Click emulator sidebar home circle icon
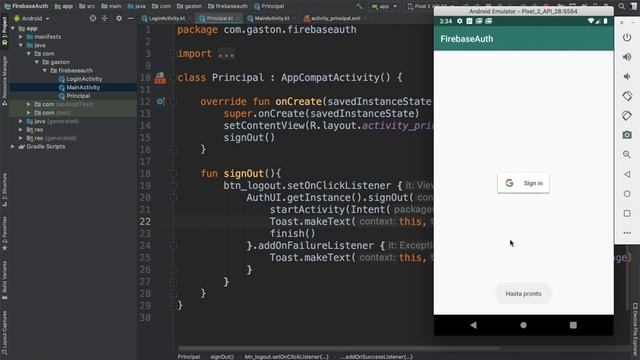Screen dimensions: 640x360 point(627,194)
